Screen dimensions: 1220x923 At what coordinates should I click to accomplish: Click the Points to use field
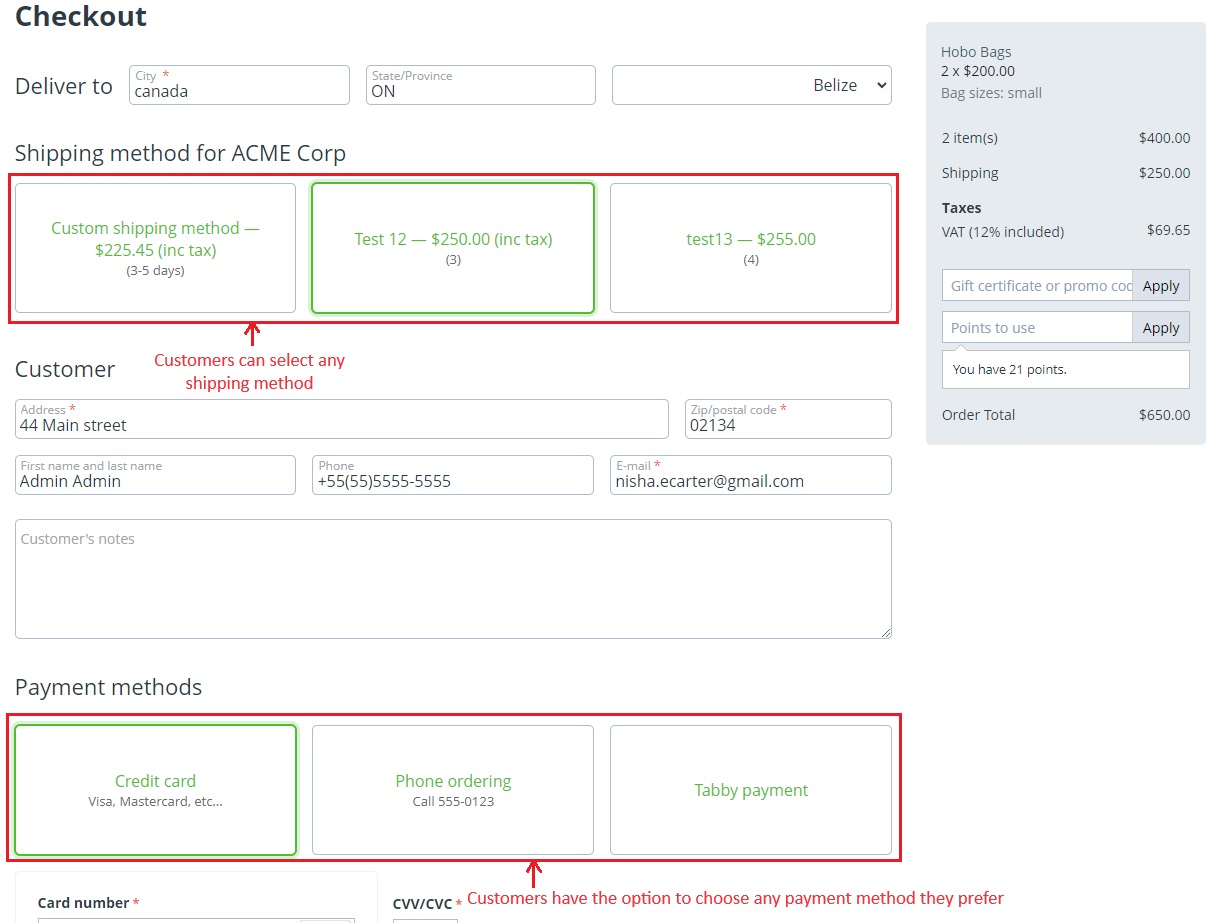point(1037,328)
